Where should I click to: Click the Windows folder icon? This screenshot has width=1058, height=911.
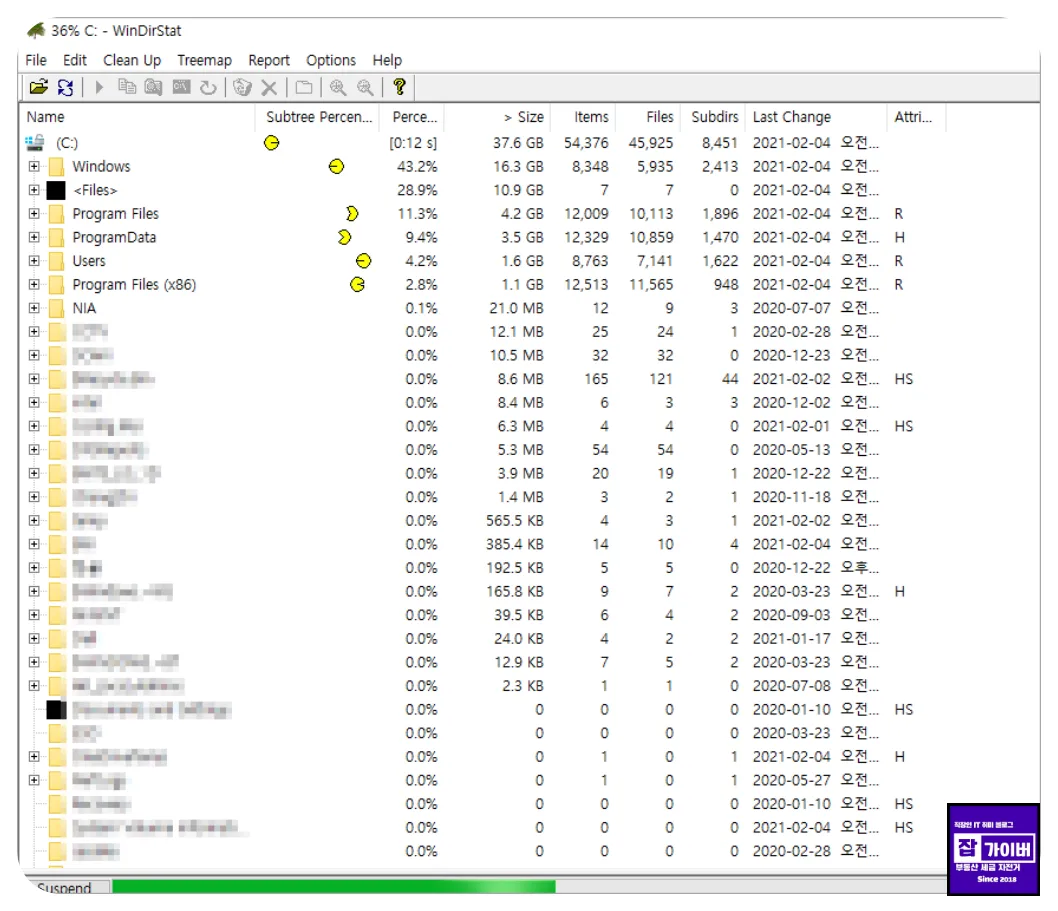pos(57,166)
